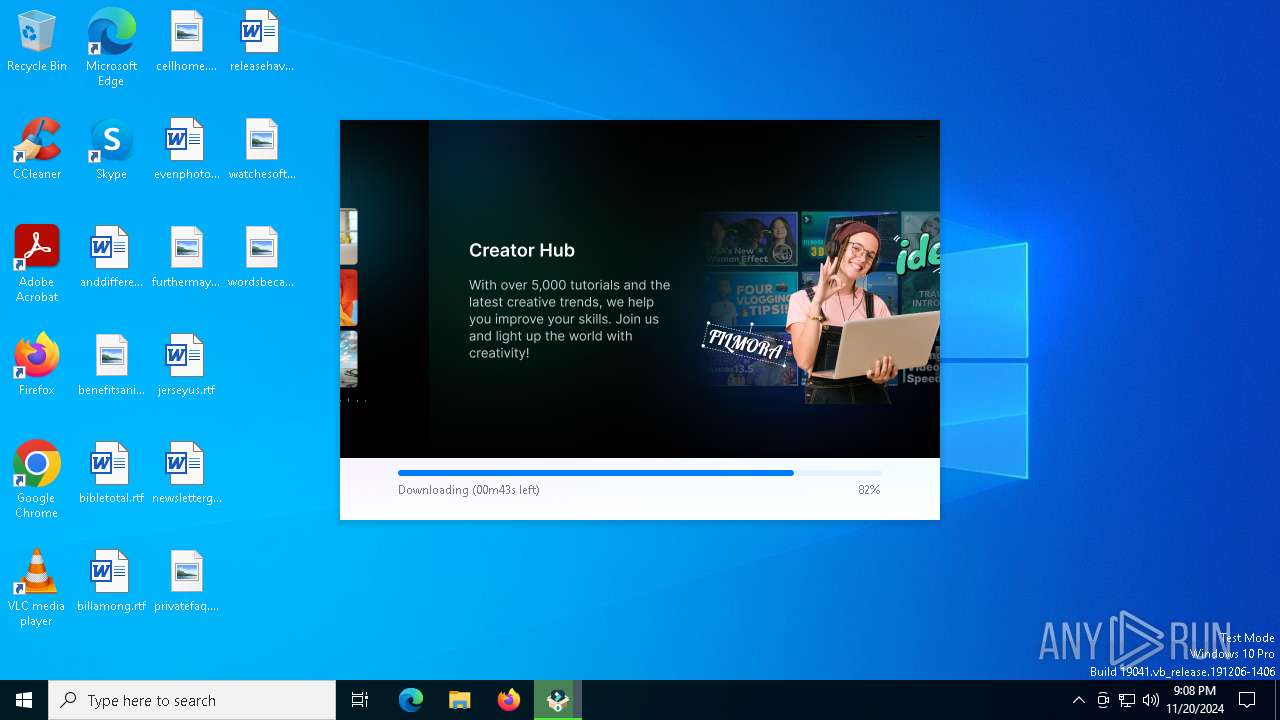This screenshot has width=1280, height=720.
Task: Select the evenphoto Word document icon
Action: (186, 149)
